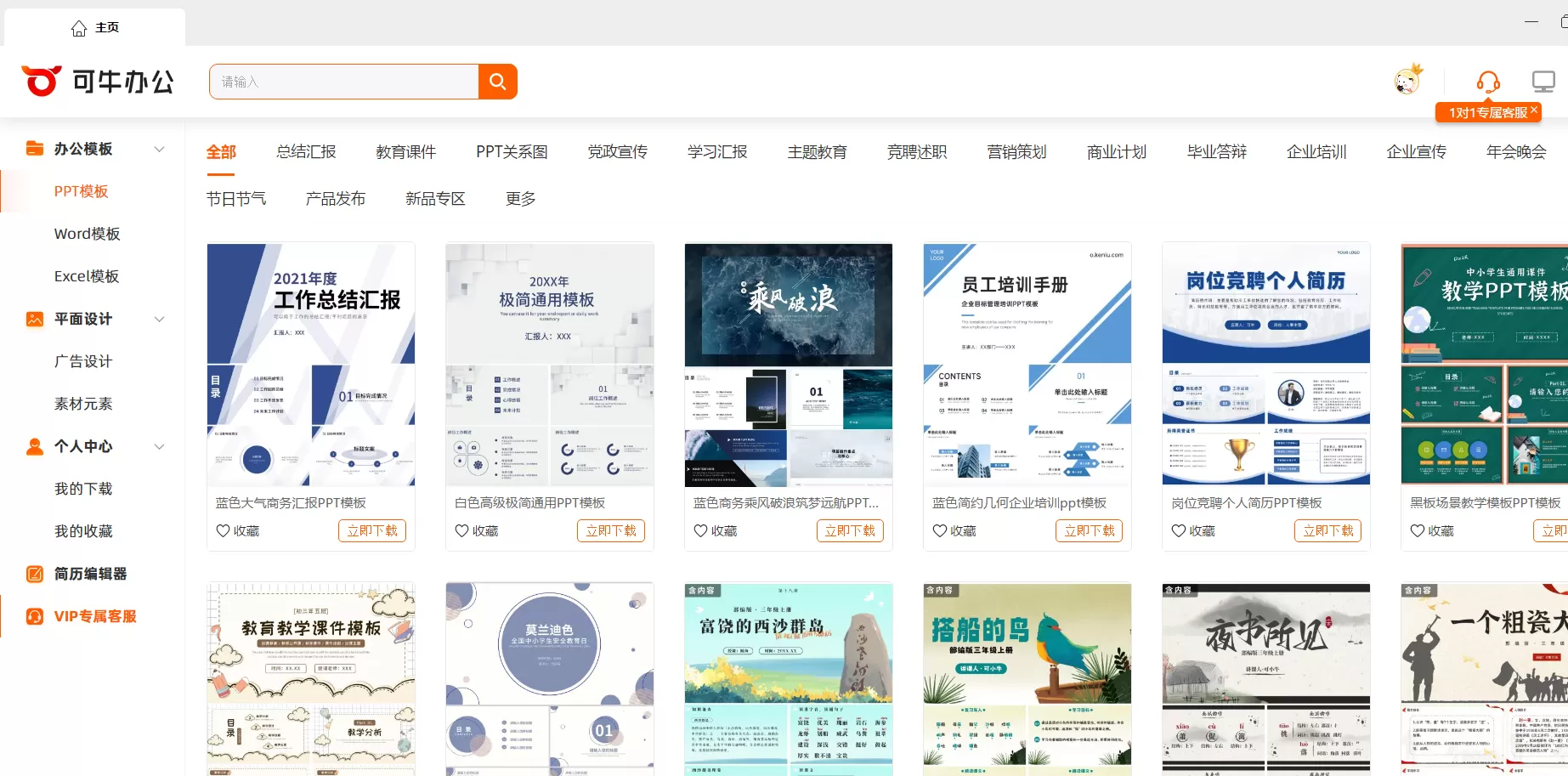Select the 主题教育 category tab
This screenshot has height=776, width=1568.
(x=818, y=151)
